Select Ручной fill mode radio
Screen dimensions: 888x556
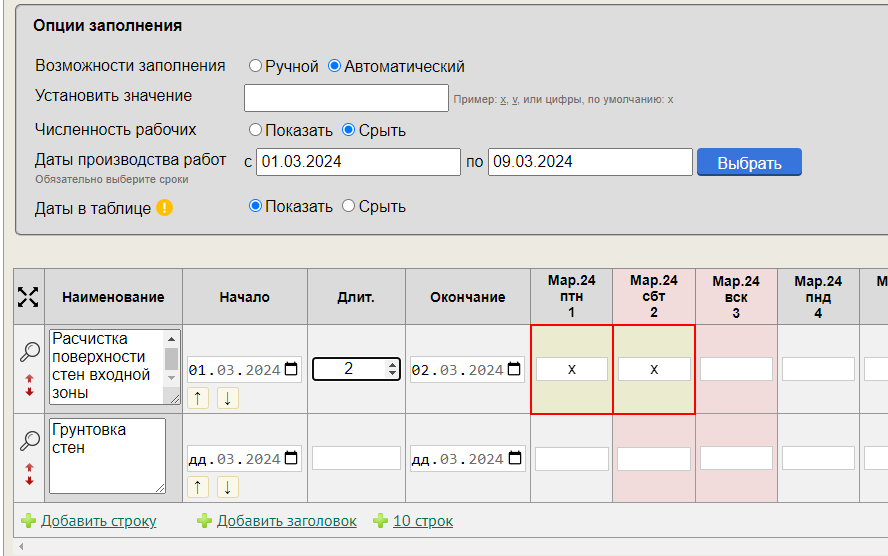click(255, 66)
